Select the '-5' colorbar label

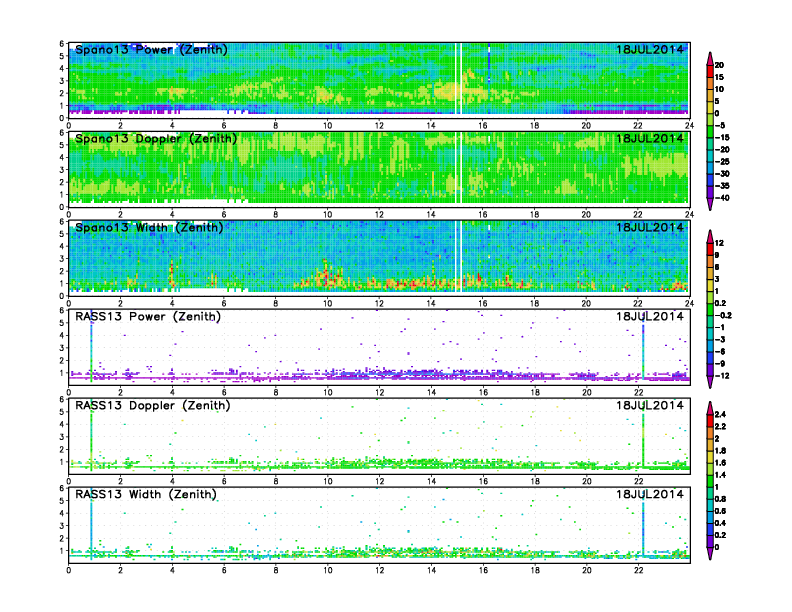(720, 125)
